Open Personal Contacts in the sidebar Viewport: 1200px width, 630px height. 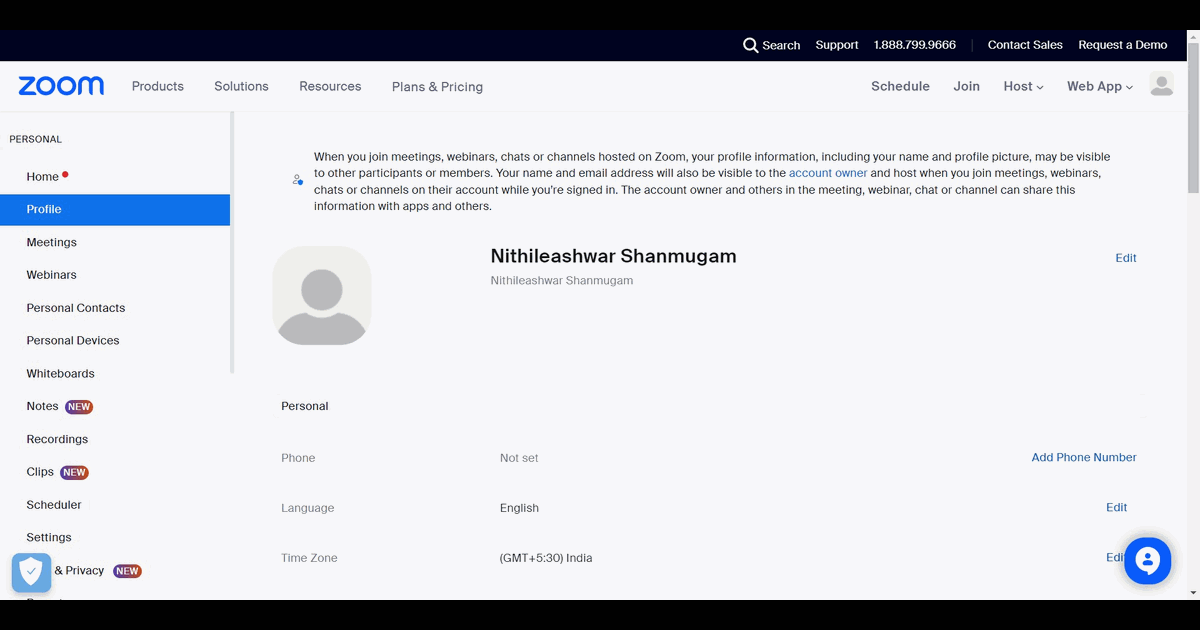point(76,308)
